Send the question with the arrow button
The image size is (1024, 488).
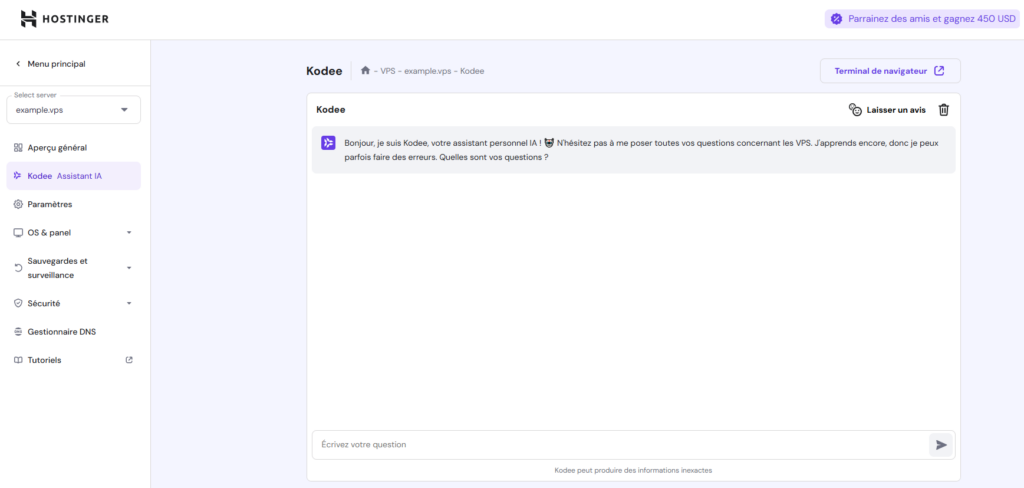pos(941,445)
